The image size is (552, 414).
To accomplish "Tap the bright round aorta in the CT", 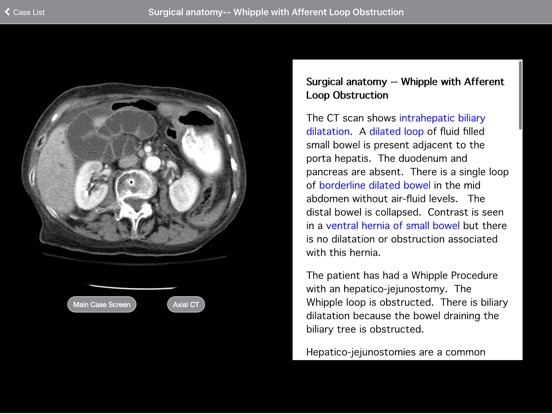I will coord(153,163).
